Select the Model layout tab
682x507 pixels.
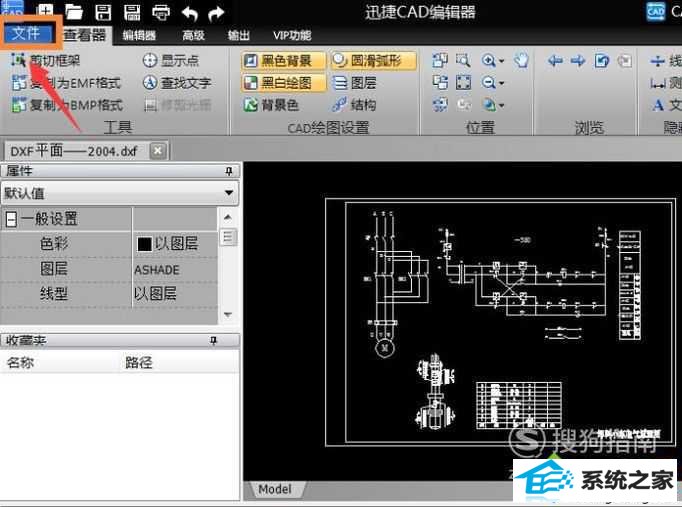point(275,489)
